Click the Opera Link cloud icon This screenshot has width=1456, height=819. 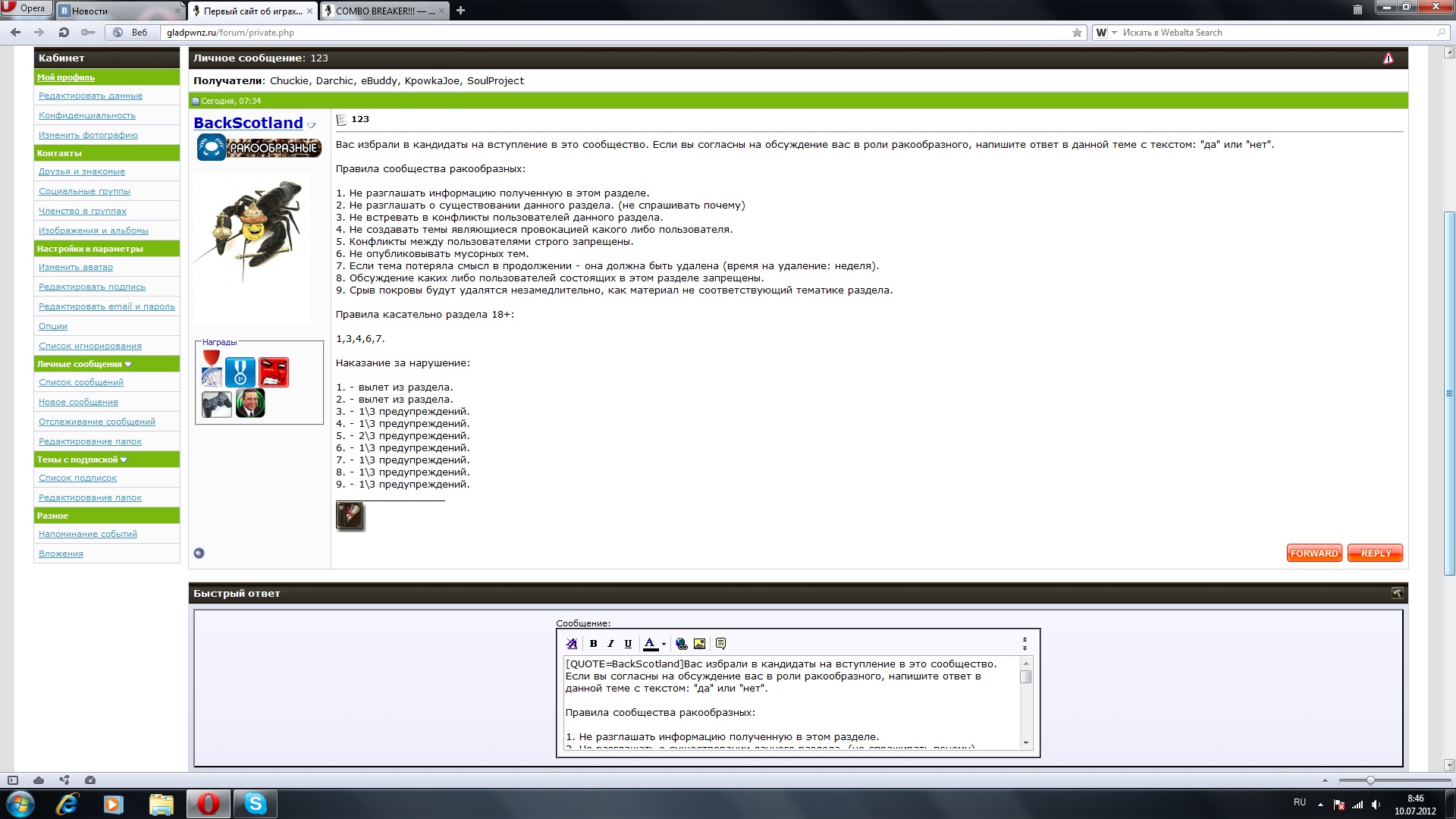point(39,780)
